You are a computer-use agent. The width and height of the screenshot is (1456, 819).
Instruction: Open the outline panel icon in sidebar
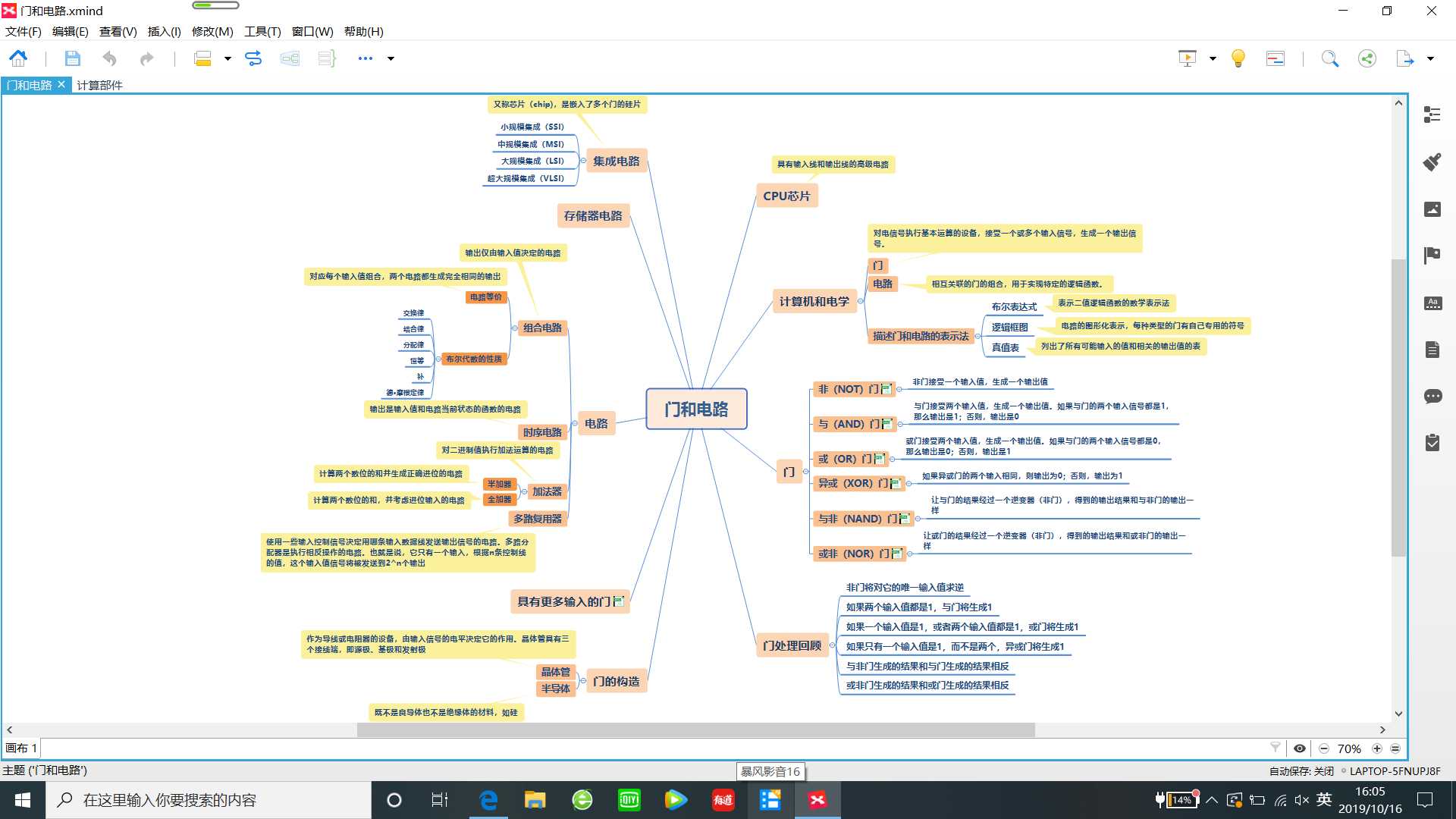tap(1432, 115)
